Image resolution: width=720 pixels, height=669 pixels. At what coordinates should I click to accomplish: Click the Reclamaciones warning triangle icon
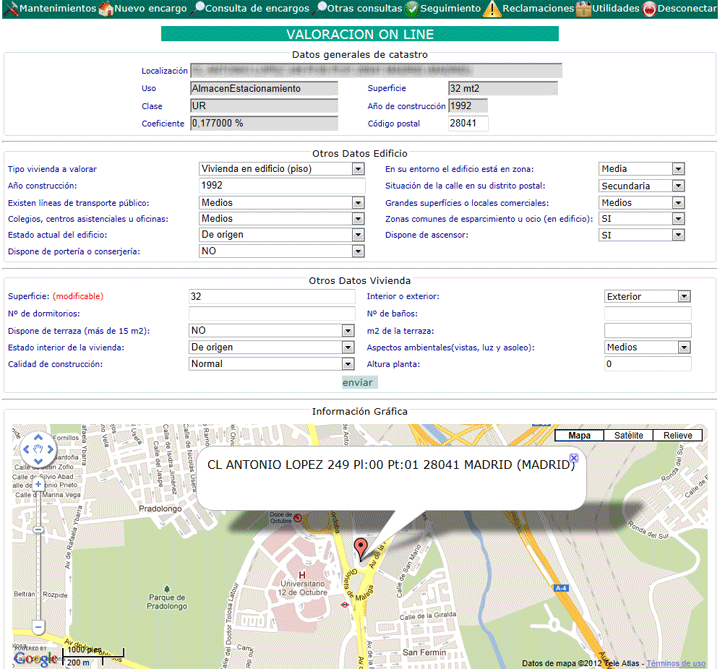coord(492,9)
